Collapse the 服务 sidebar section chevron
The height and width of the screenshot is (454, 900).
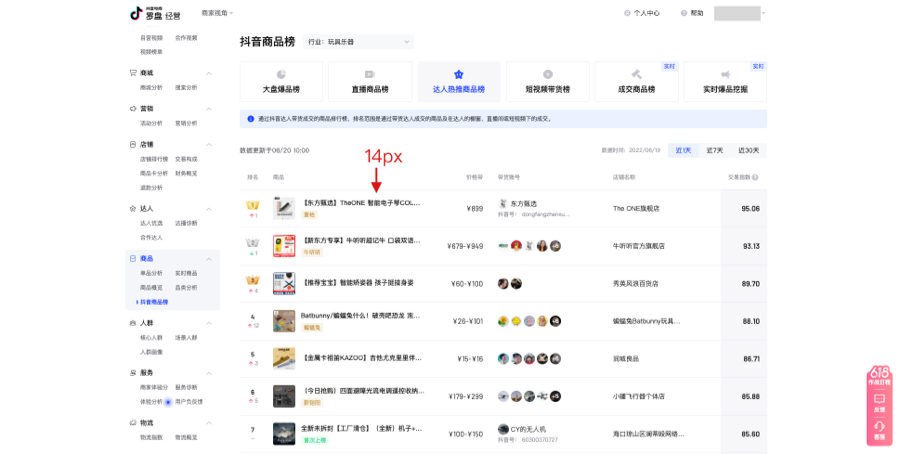tap(209, 373)
